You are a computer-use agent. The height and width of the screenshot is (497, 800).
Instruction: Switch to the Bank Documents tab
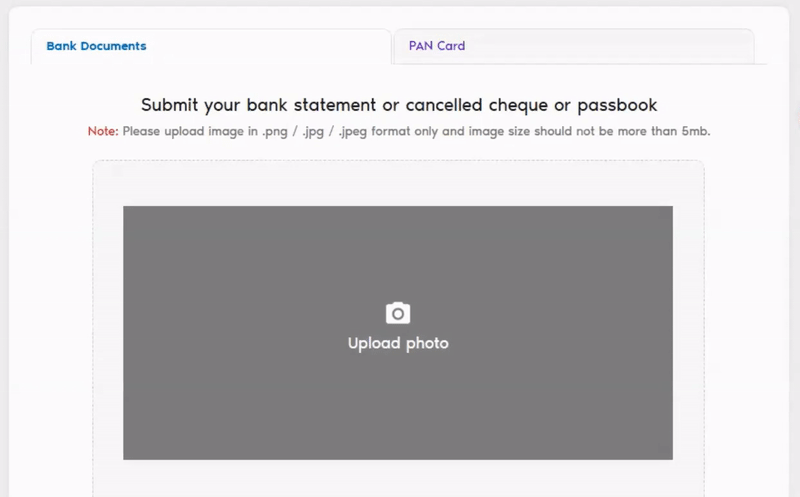tap(96, 46)
